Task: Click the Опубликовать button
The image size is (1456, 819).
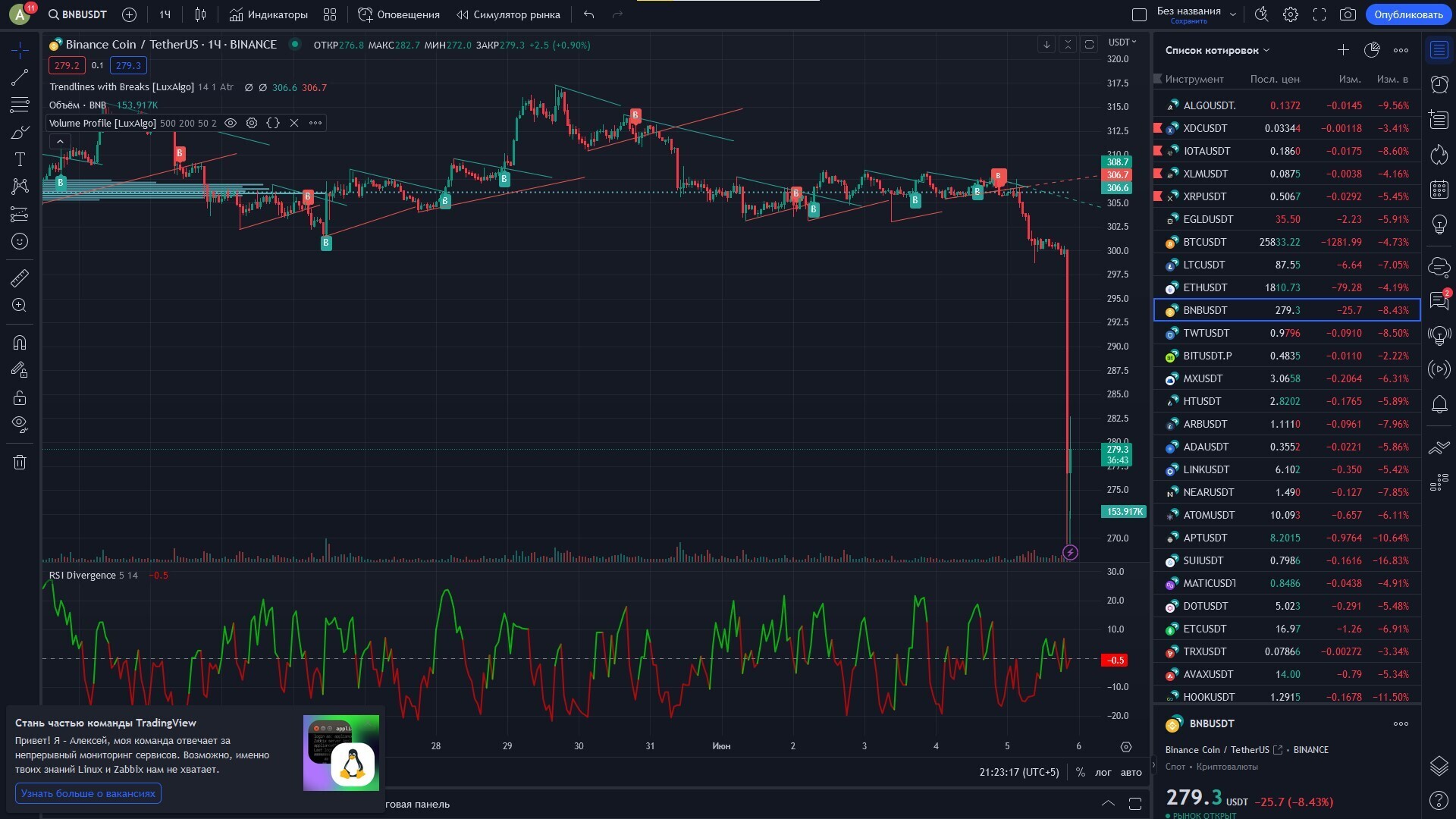Action: [1409, 14]
